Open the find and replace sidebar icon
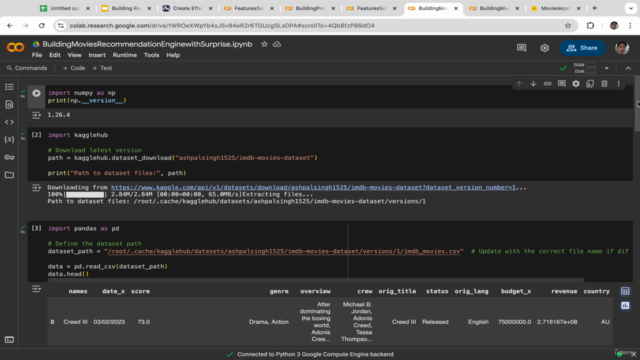The height and width of the screenshot is (360, 640). coord(9,104)
